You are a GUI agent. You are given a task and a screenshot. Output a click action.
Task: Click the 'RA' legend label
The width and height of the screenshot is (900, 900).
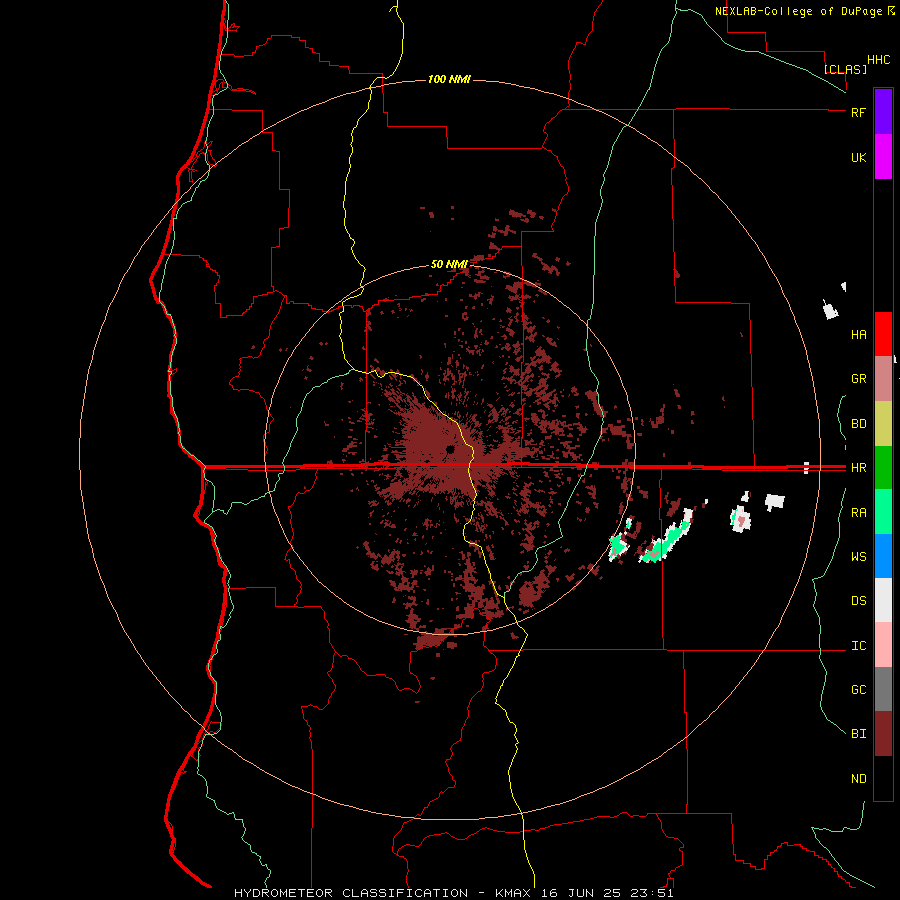(858, 513)
